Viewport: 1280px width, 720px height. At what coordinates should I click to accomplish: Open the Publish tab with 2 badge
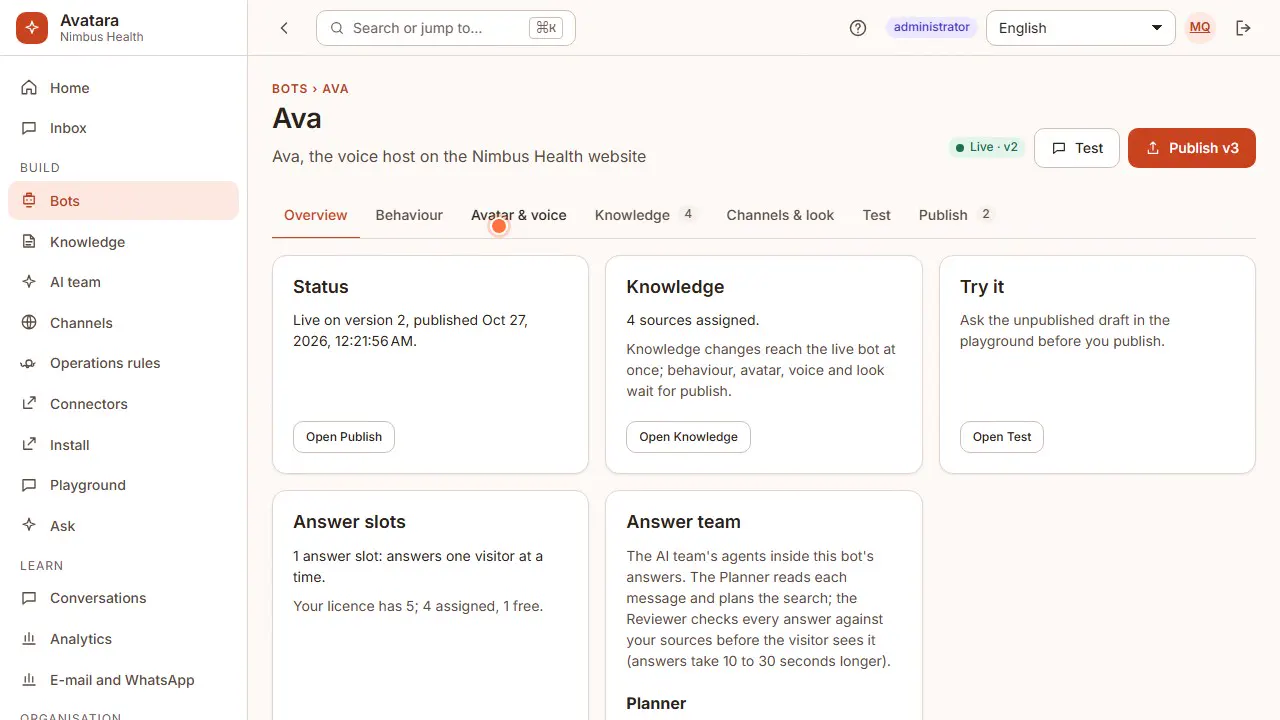coord(955,215)
